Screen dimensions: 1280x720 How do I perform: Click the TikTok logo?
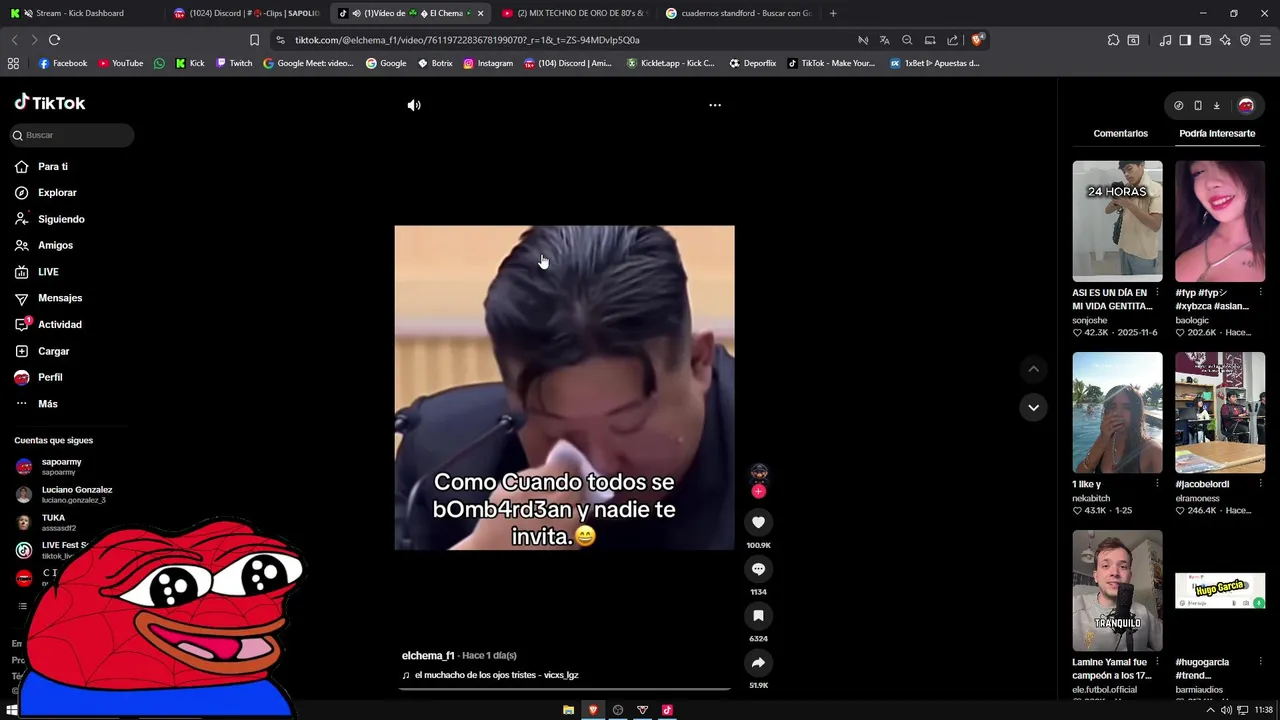point(50,103)
